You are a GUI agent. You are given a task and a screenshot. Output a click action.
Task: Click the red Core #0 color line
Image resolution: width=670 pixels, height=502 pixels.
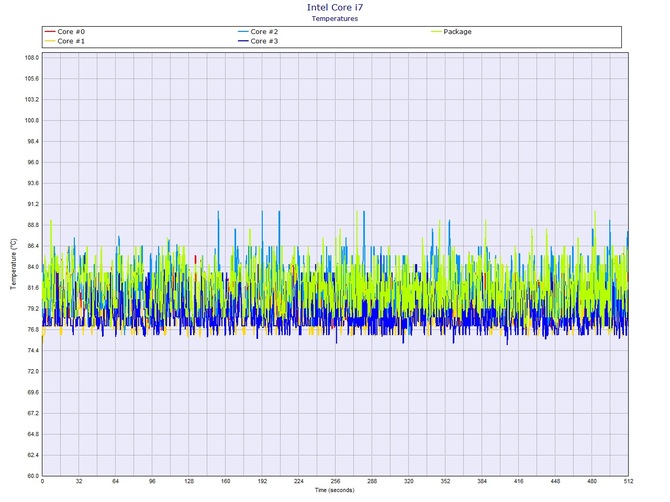click(50, 32)
